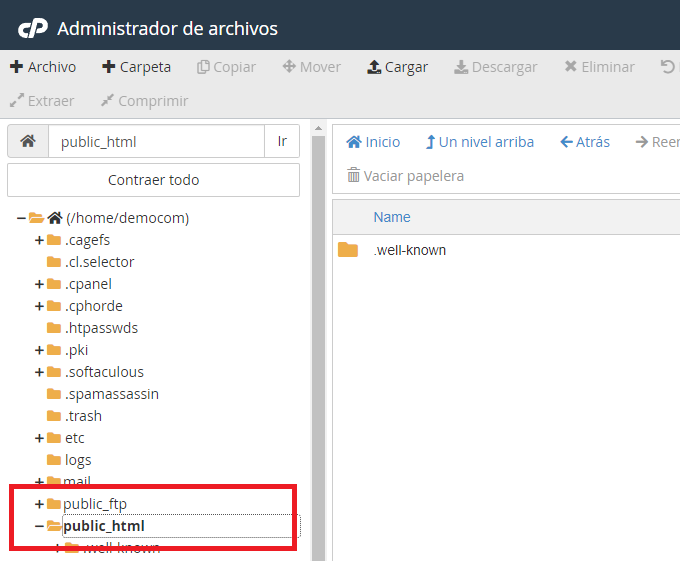The image size is (680, 561).
Task: Click the path input field
Action: (155, 141)
